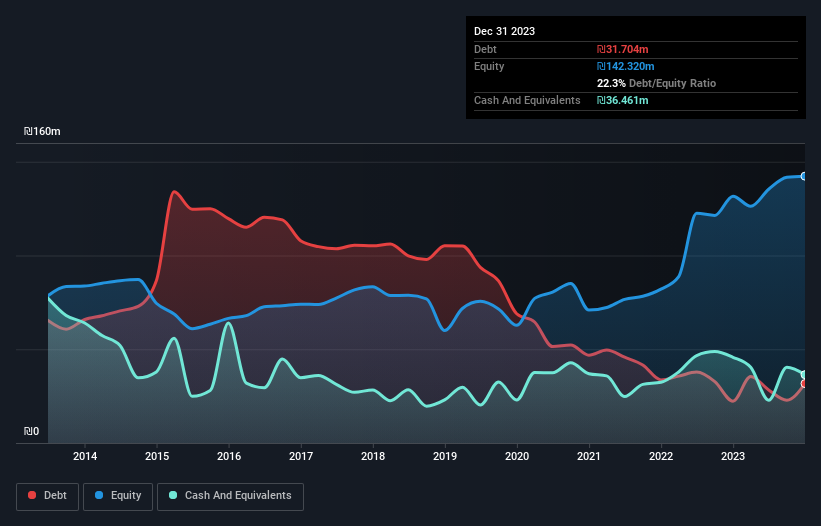The width and height of the screenshot is (821, 526).
Task: Click the Debt row label in tooltip
Action: [x=485, y=49]
